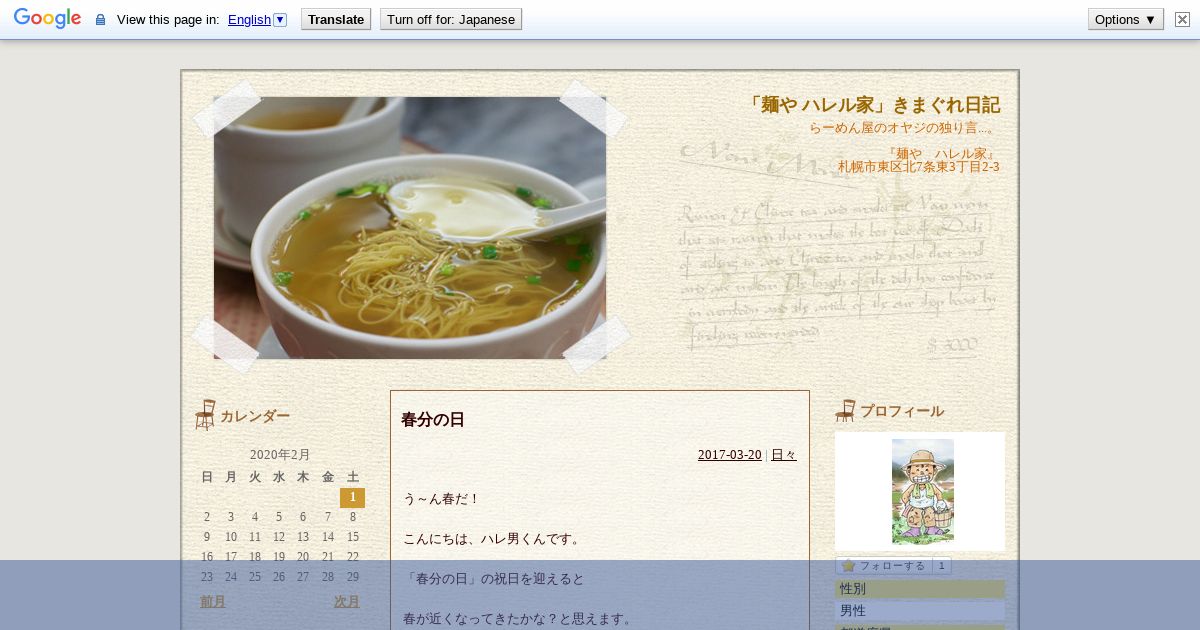Open the Options dropdown menu
Image resolution: width=1200 pixels, height=630 pixels.
1126,19
